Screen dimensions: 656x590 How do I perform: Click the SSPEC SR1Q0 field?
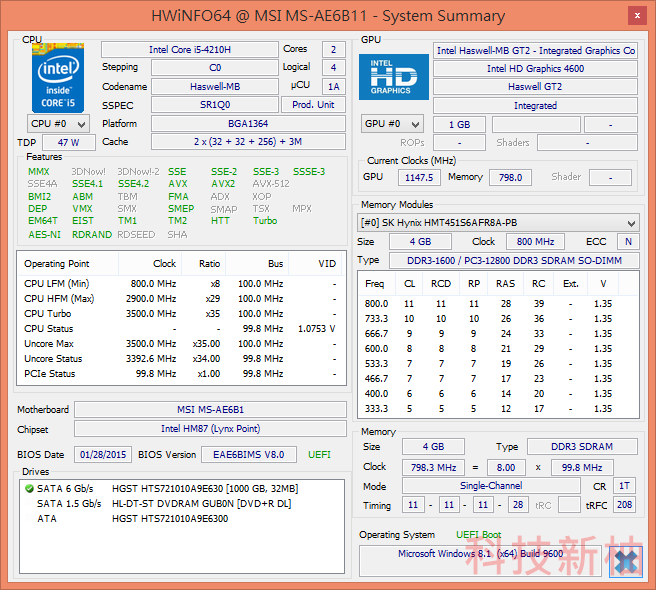215,105
